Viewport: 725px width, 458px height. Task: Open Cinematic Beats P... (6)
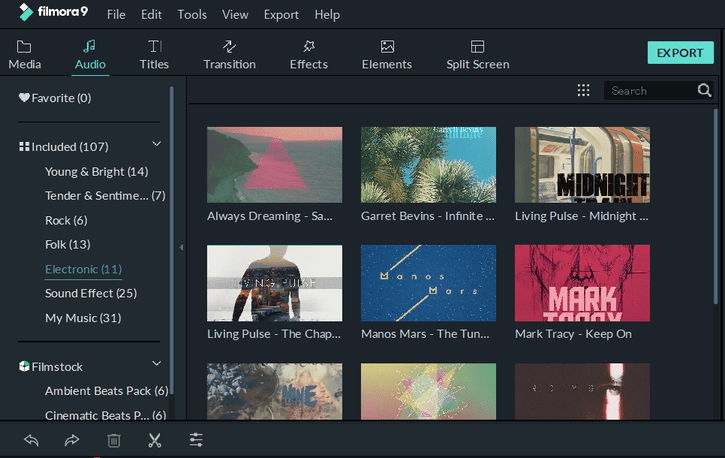[x=105, y=415]
